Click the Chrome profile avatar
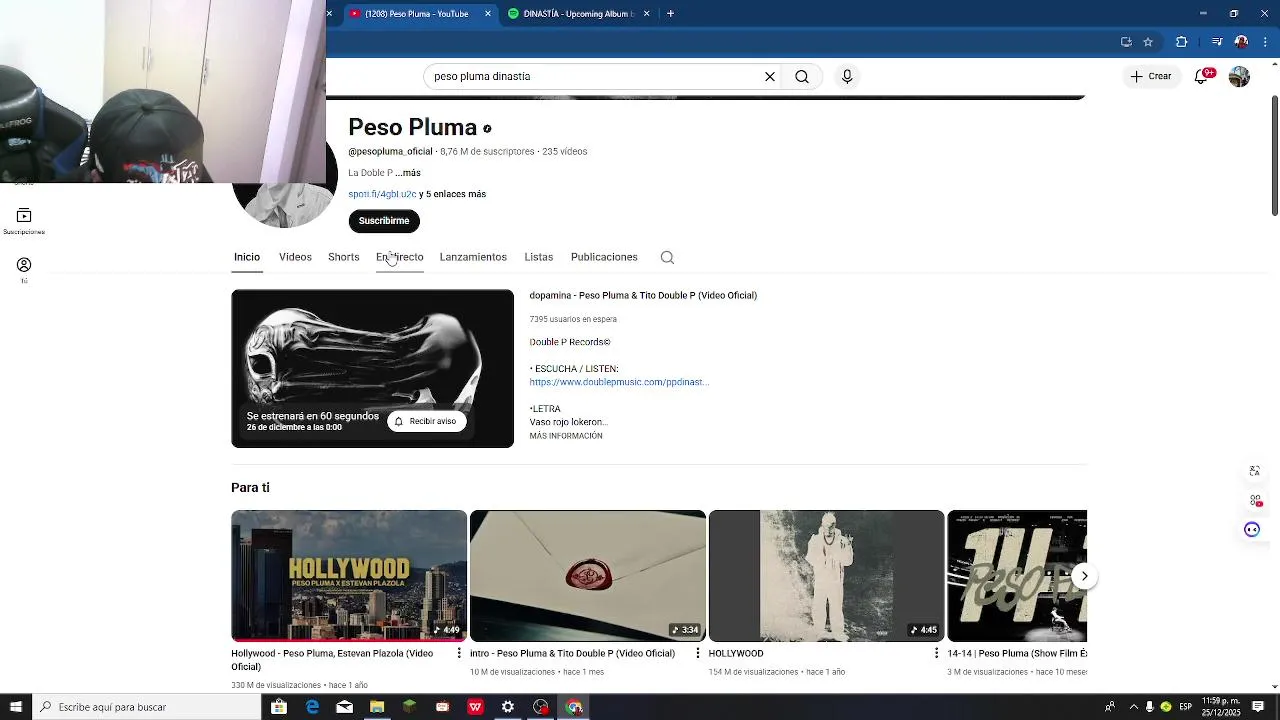The height and width of the screenshot is (720, 1280). (1241, 42)
